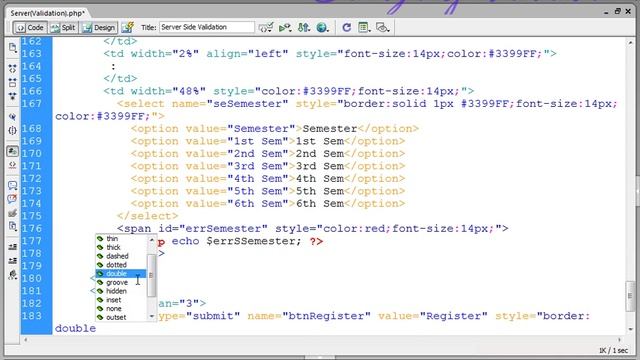Choose 'none' in code hint list
The width and height of the screenshot is (640, 360).
click(121, 309)
